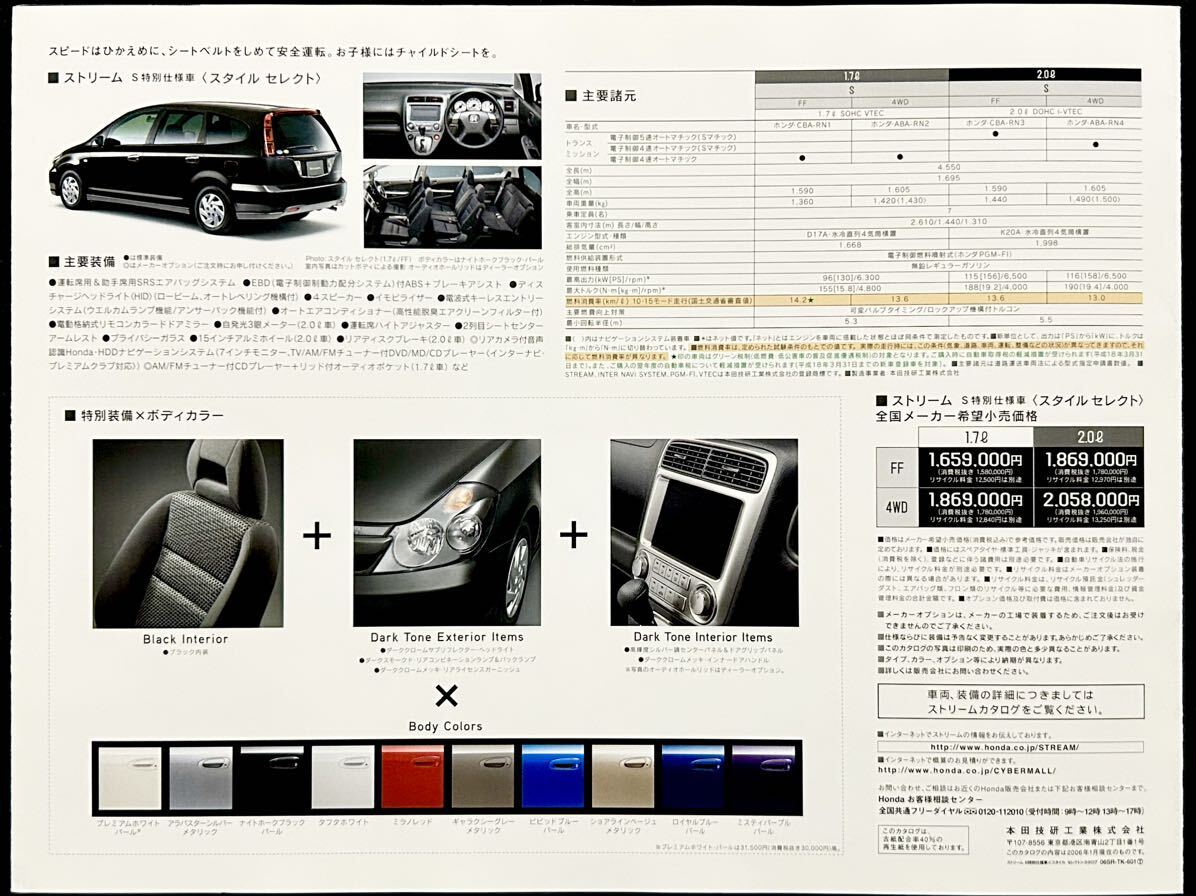Click the 96[130]/6,300 max output value
Screen dimensions: 1196x896
click(850, 278)
